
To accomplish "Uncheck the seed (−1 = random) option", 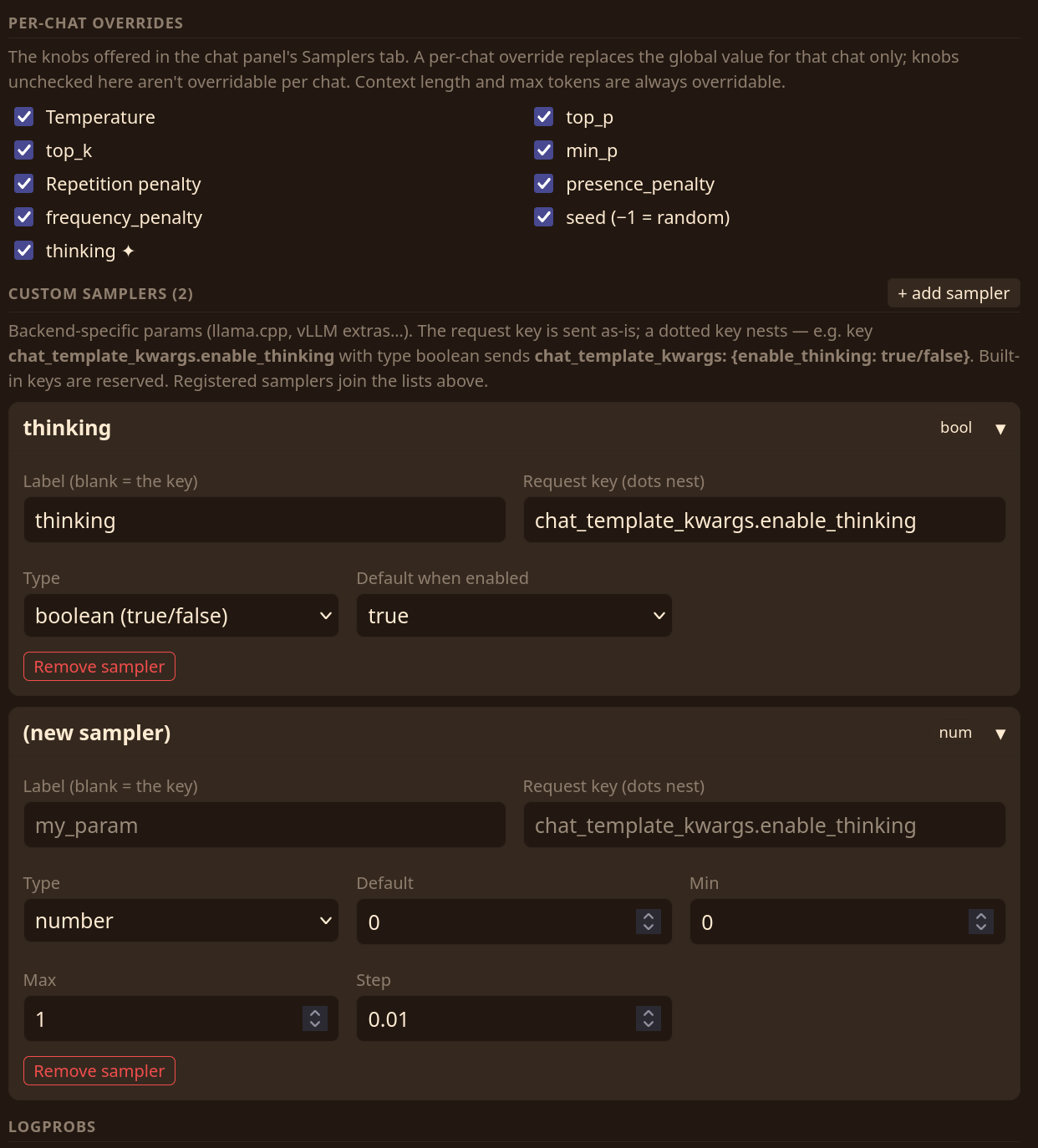I will [x=544, y=216].
